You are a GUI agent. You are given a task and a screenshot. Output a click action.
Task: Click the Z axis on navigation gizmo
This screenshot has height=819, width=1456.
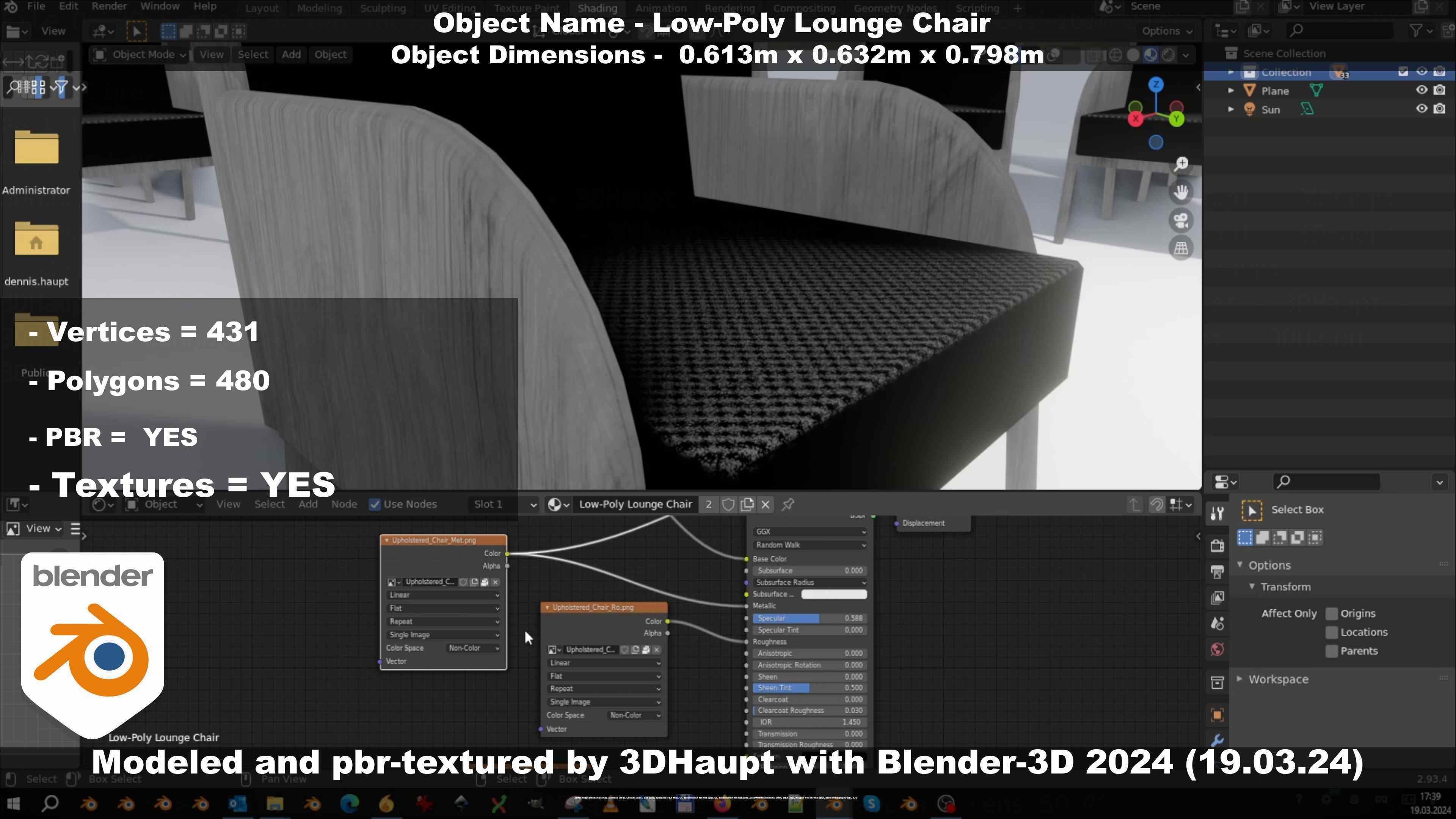click(1156, 85)
